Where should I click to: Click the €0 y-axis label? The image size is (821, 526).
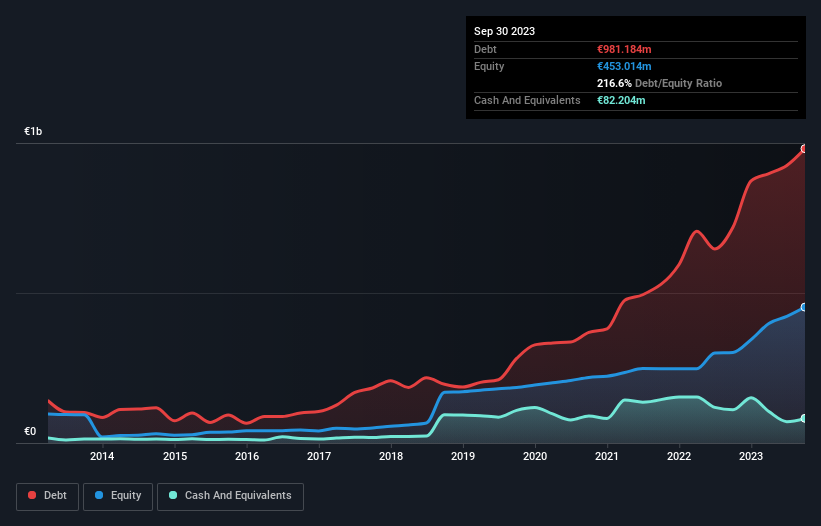click(30, 431)
